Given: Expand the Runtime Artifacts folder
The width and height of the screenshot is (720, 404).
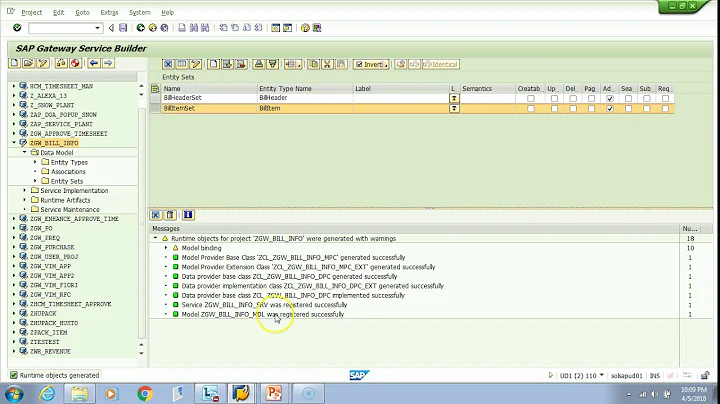Looking at the screenshot, I should [25, 200].
